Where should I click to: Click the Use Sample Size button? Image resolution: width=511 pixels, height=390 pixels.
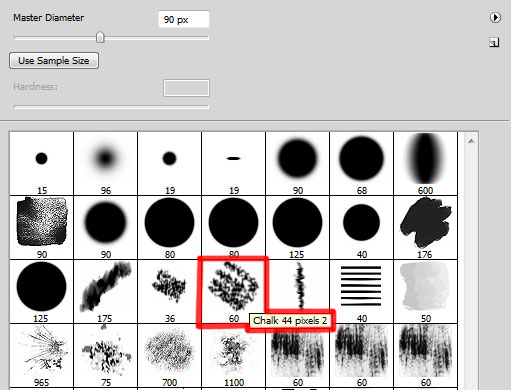click(54, 61)
